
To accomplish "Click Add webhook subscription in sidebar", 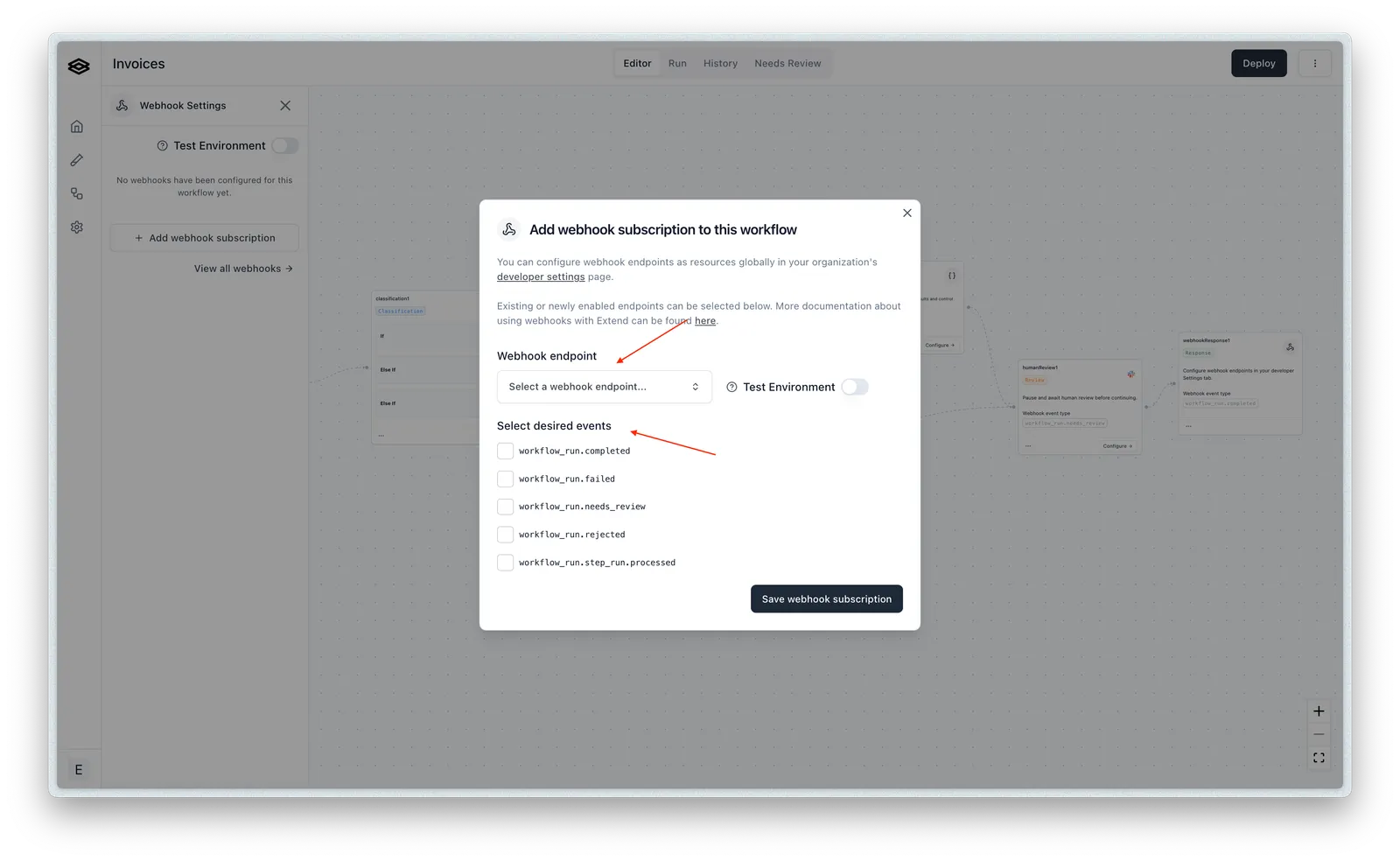I will click(x=204, y=238).
